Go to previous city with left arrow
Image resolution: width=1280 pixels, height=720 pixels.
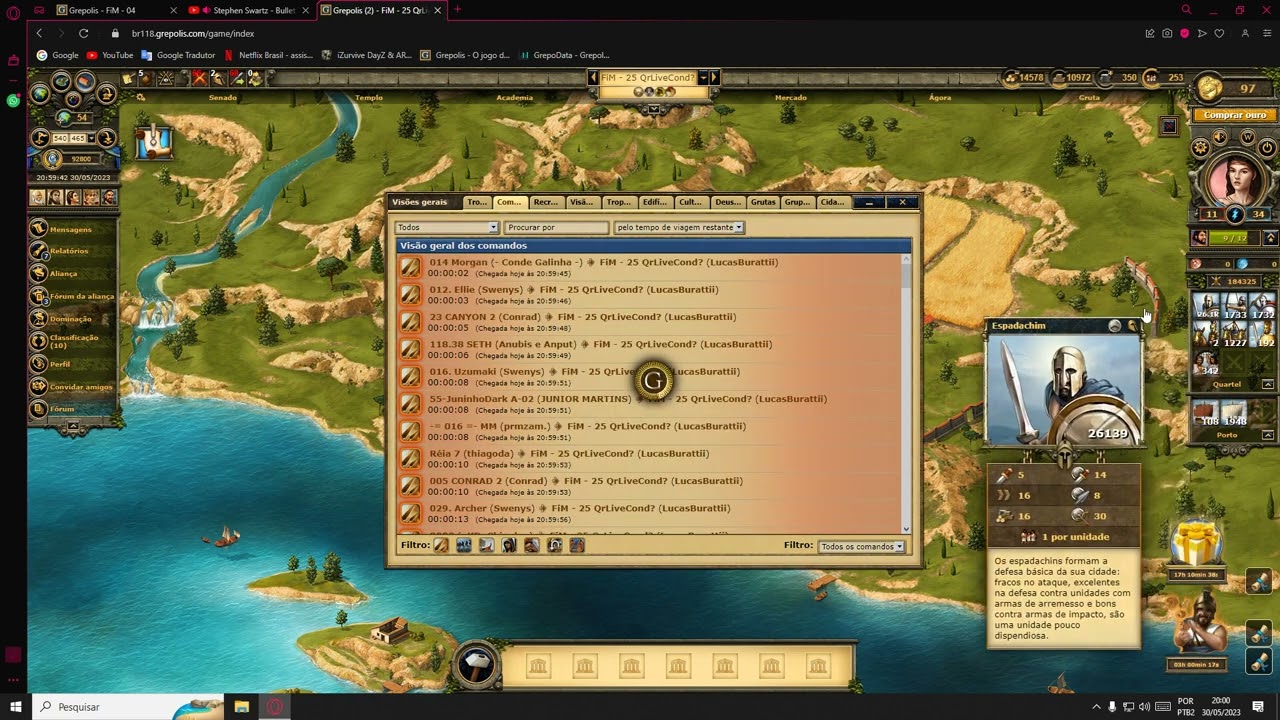click(x=592, y=78)
